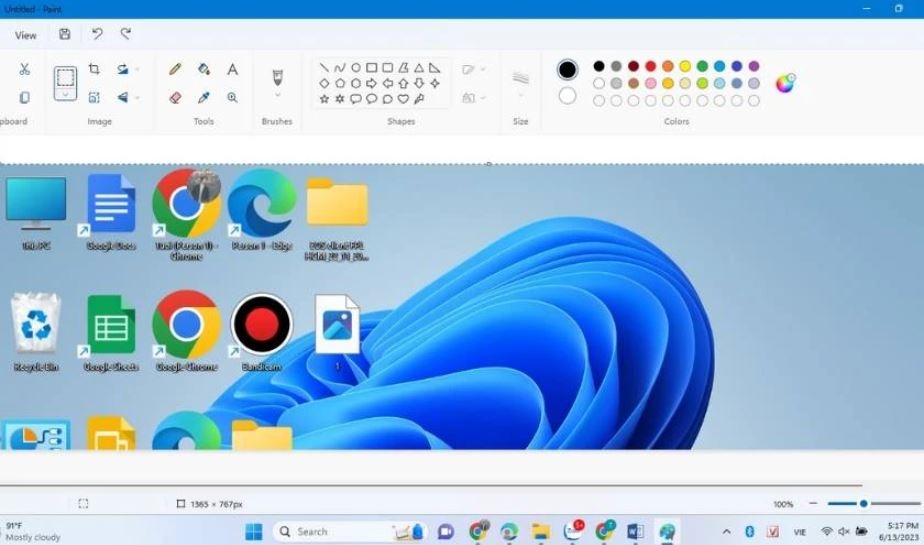Screen dimensions: 924x545
Task: Choose the orange palette color
Action: tap(668, 66)
